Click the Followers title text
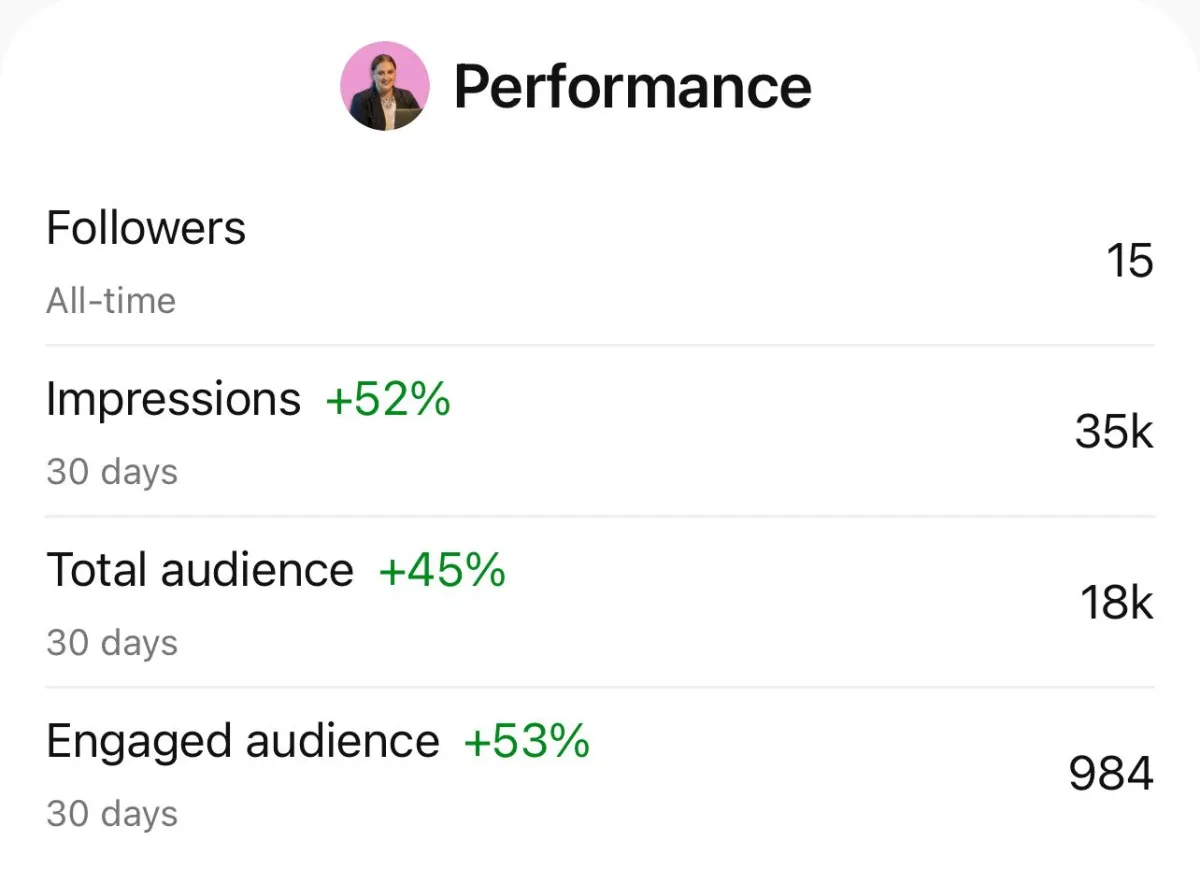Image resolution: width=1200 pixels, height=883 pixels. click(146, 228)
